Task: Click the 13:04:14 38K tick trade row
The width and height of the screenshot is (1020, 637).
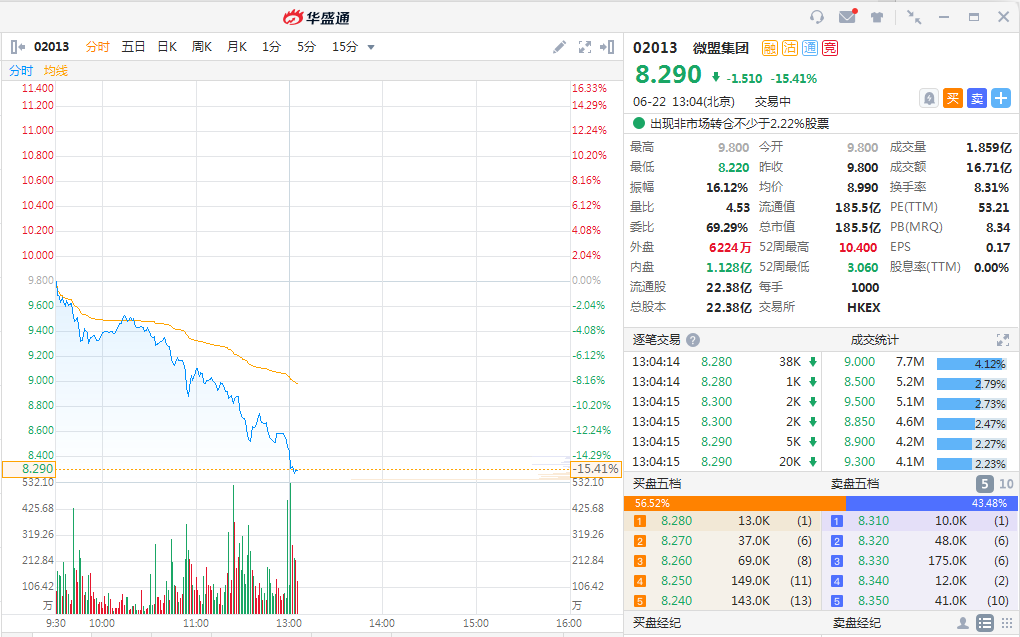Action: (x=724, y=362)
